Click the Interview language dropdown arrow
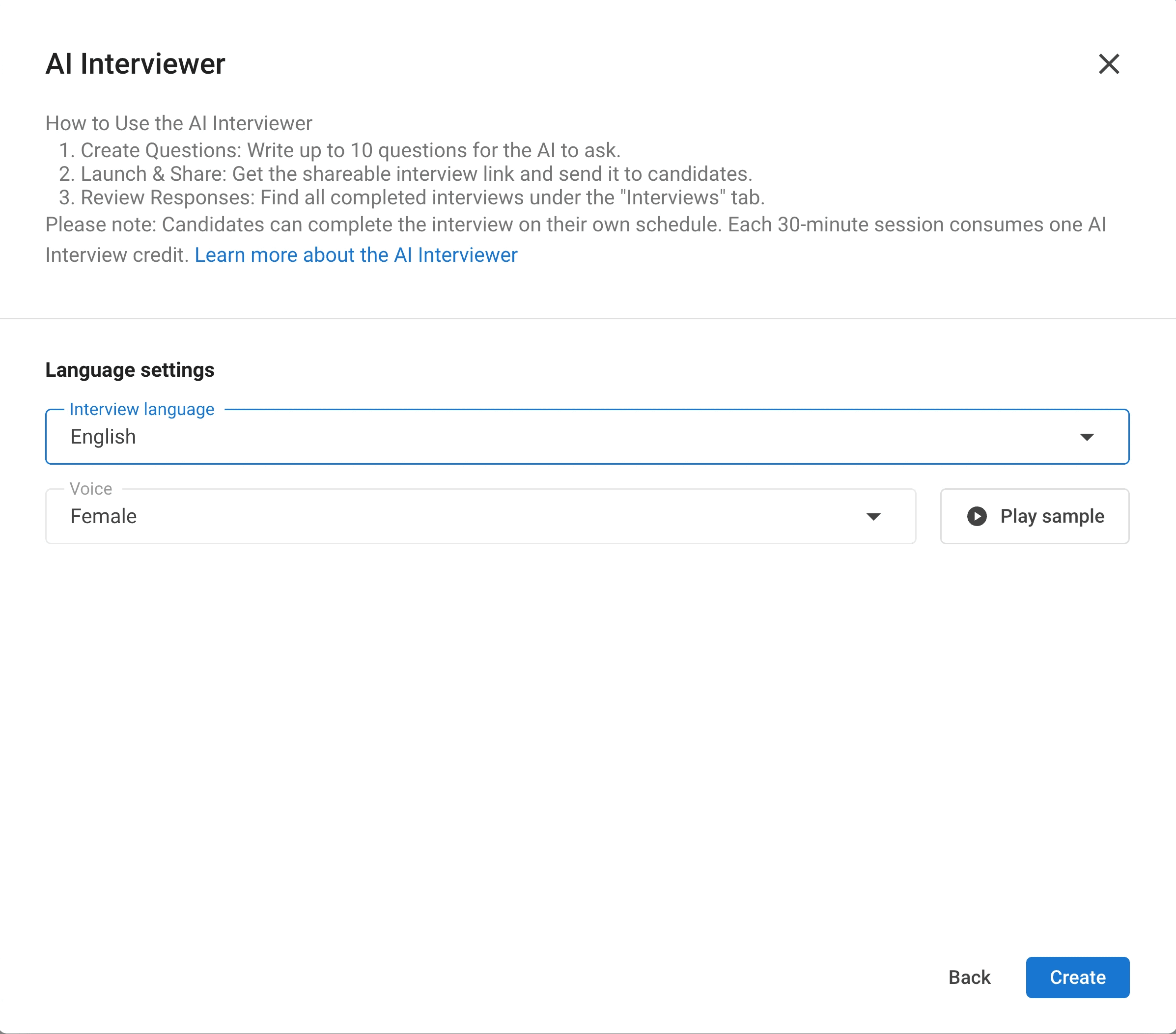The width and height of the screenshot is (1176, 1034). 1086,437
